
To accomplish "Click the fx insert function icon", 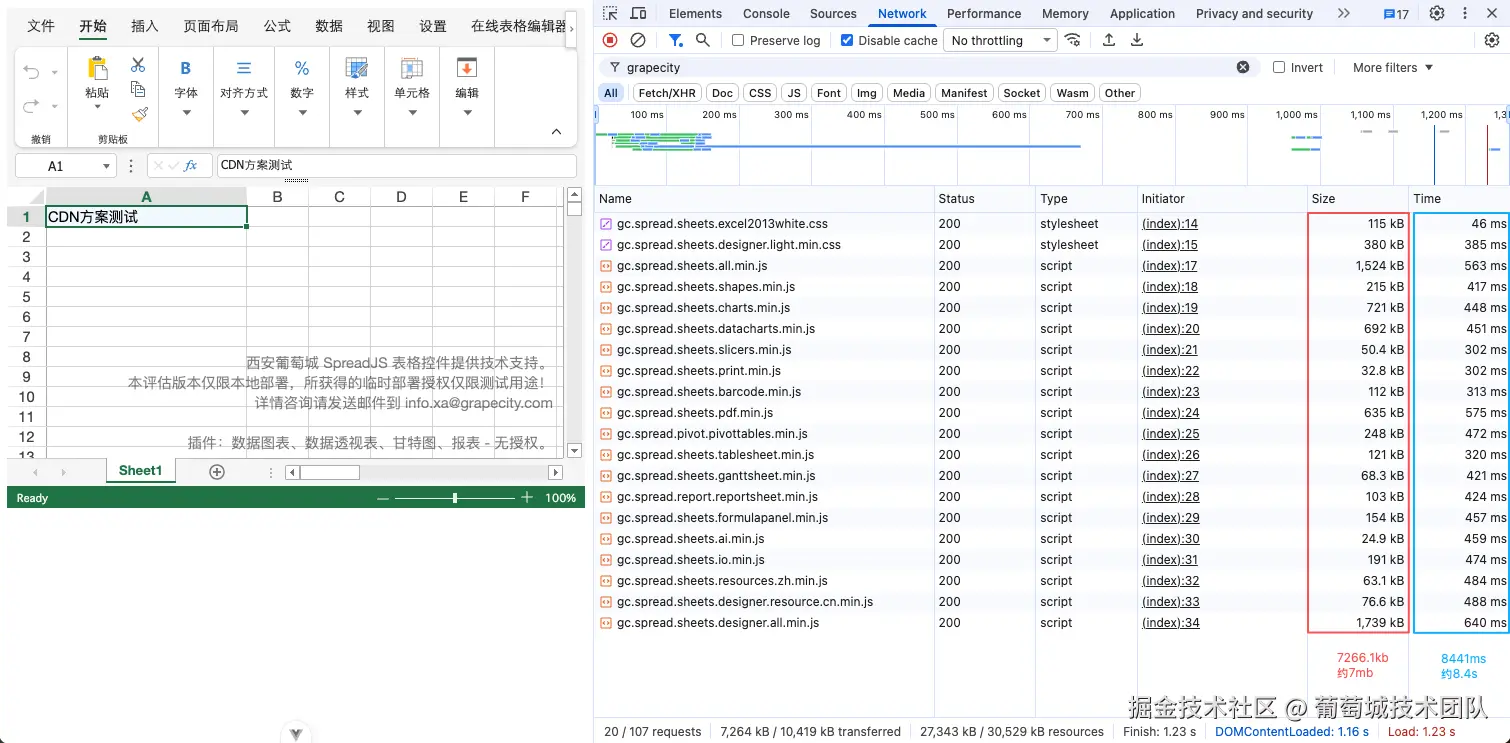I will click(190, 165).
